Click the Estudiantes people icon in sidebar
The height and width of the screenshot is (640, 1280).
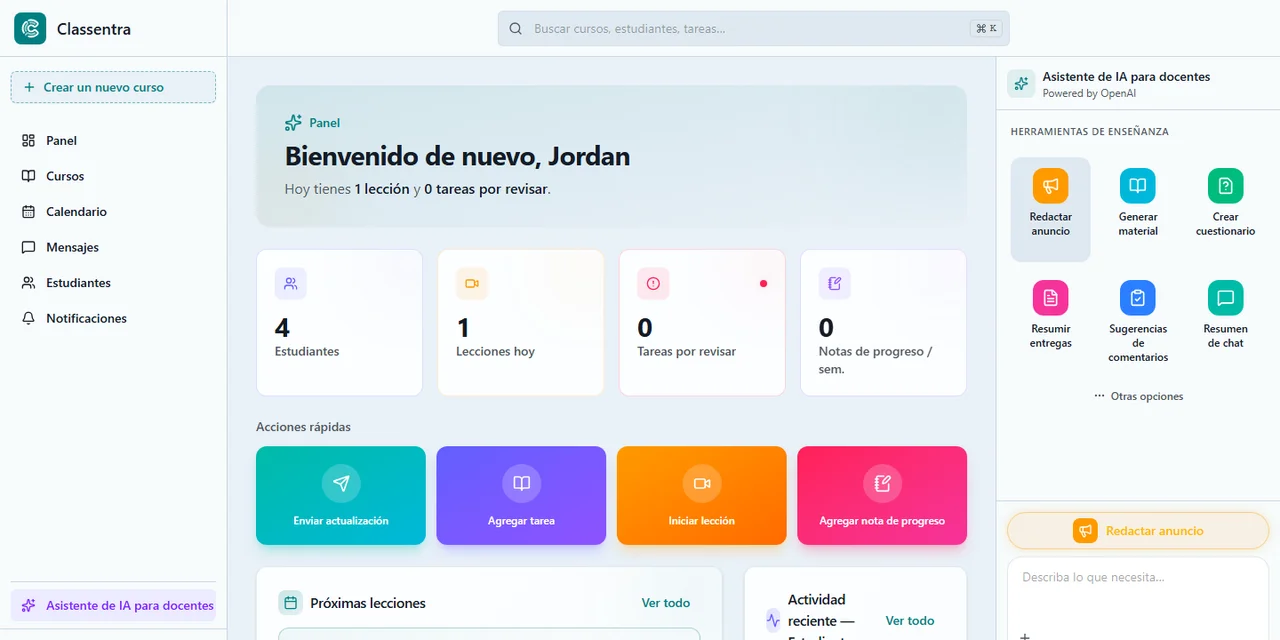(x=28, y=283)
